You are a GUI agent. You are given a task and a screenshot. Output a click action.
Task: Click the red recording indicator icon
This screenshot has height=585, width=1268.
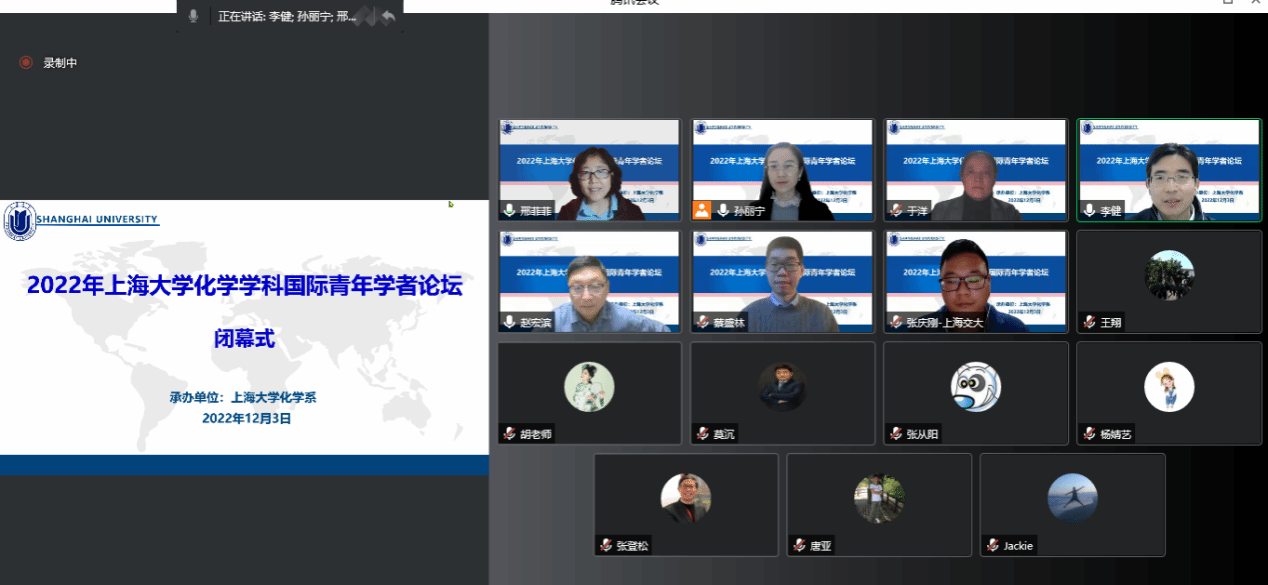coord(27,63)
